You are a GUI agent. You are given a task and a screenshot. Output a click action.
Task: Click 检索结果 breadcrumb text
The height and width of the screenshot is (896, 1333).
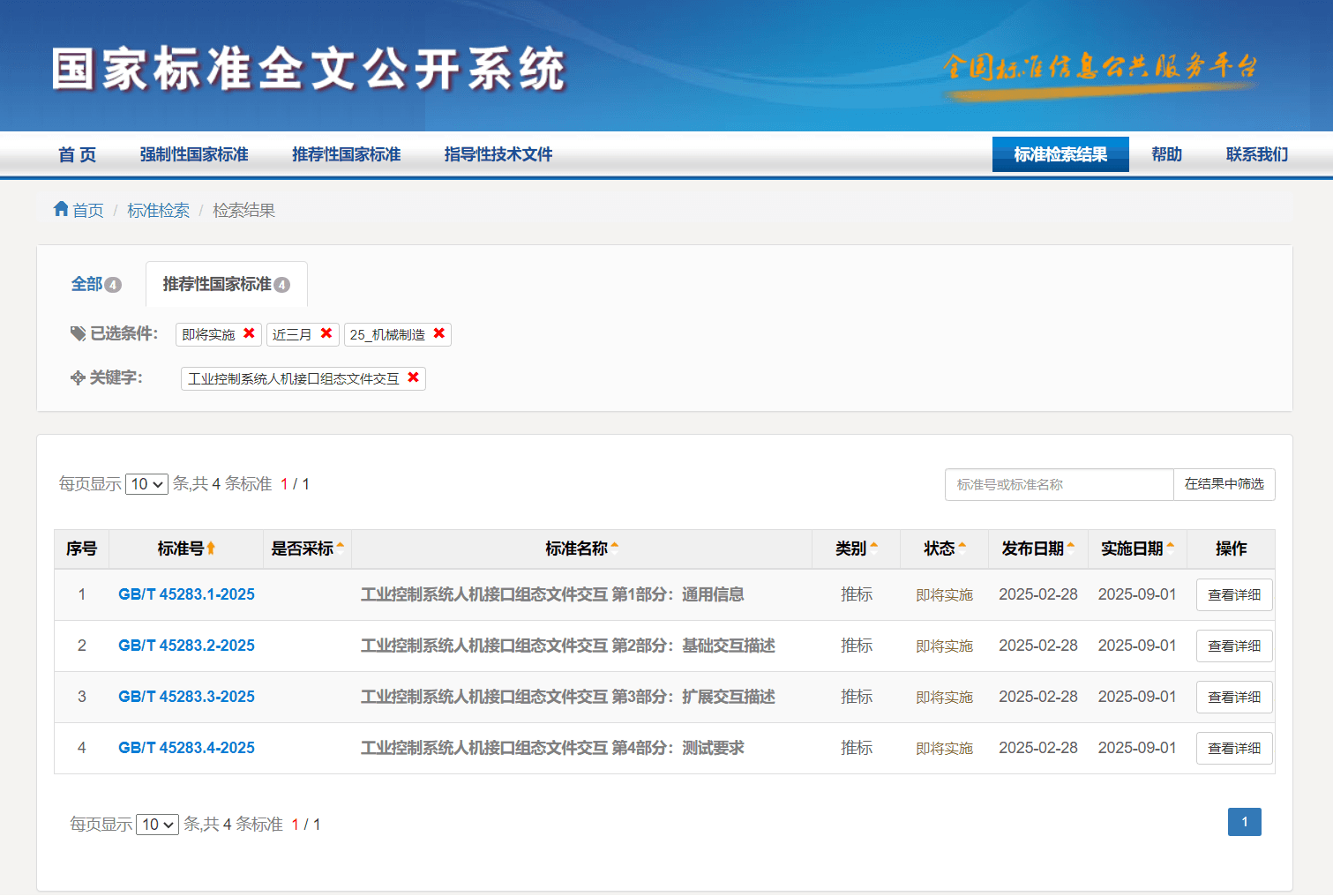pyautogui.click(x=244, y=210)
